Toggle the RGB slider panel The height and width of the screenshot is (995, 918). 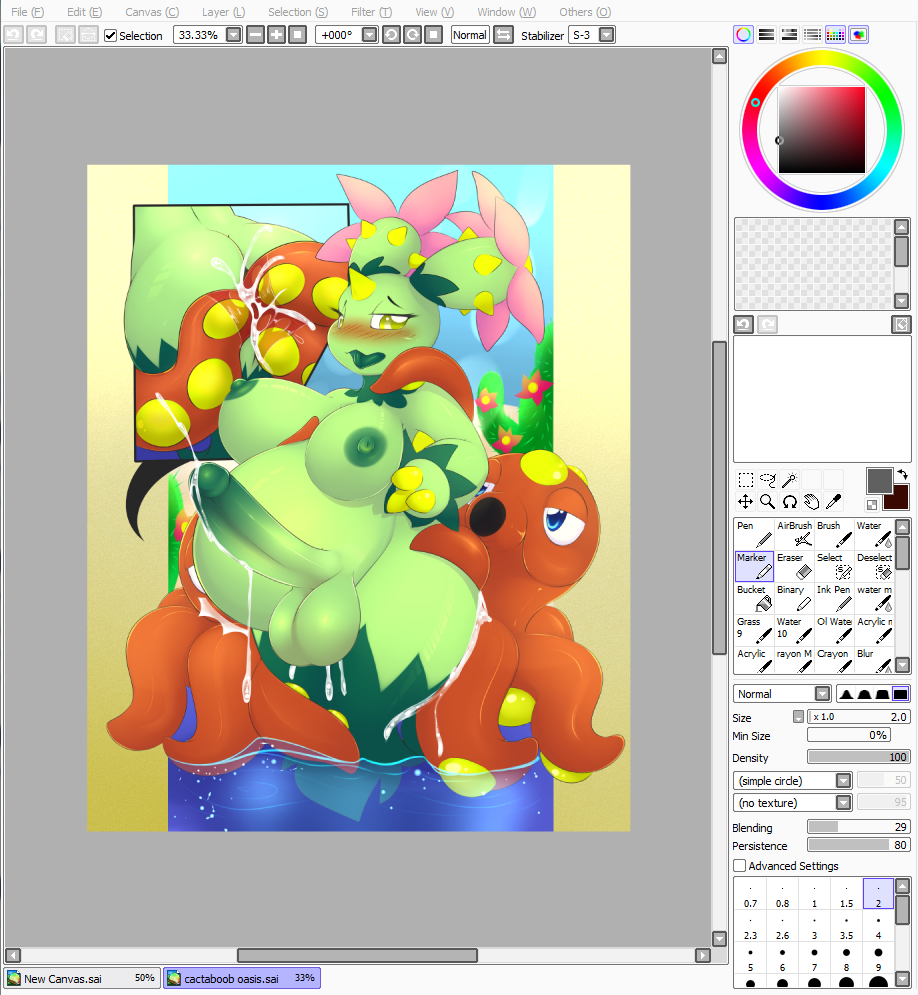point(766,35)
